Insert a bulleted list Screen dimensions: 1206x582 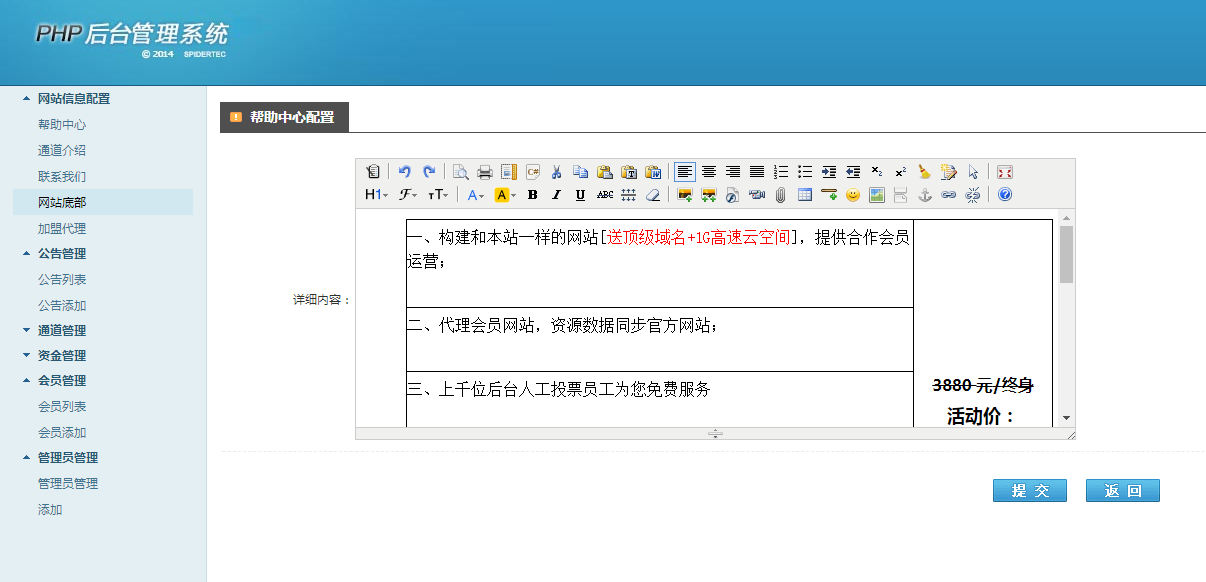click(805, 171)
